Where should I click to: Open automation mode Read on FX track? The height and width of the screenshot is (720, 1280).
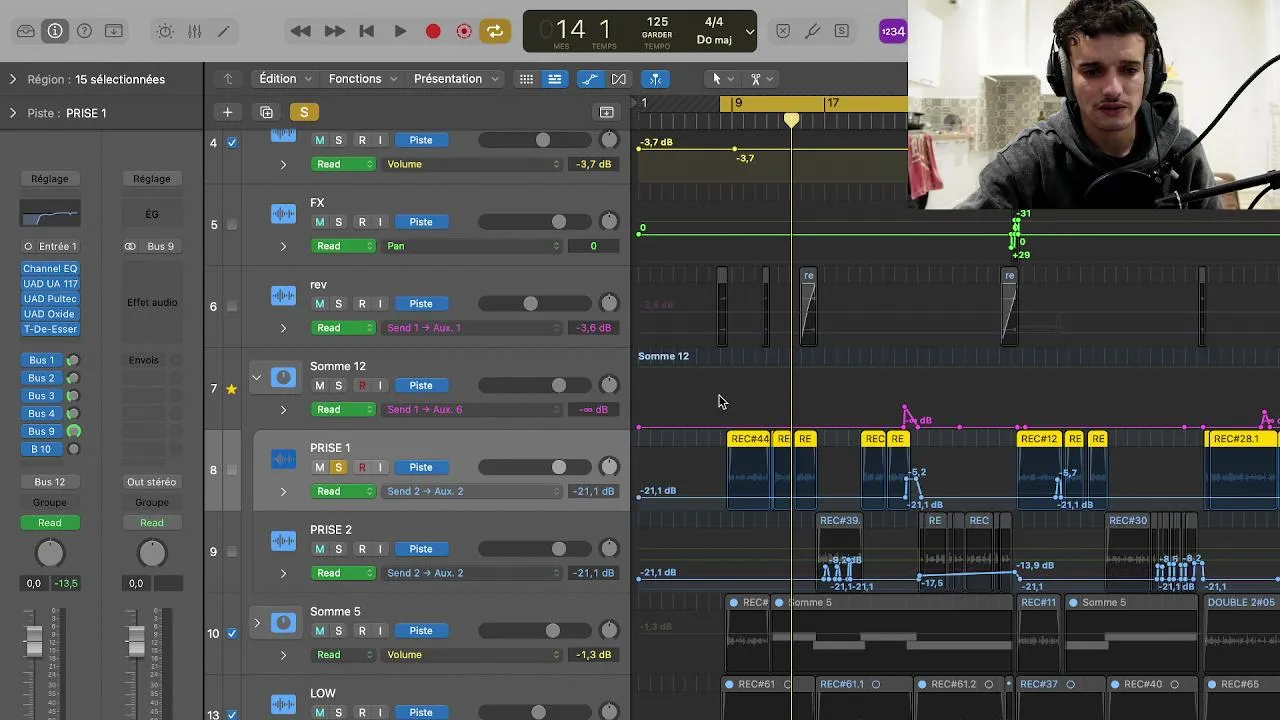click(x=343, y=246)
